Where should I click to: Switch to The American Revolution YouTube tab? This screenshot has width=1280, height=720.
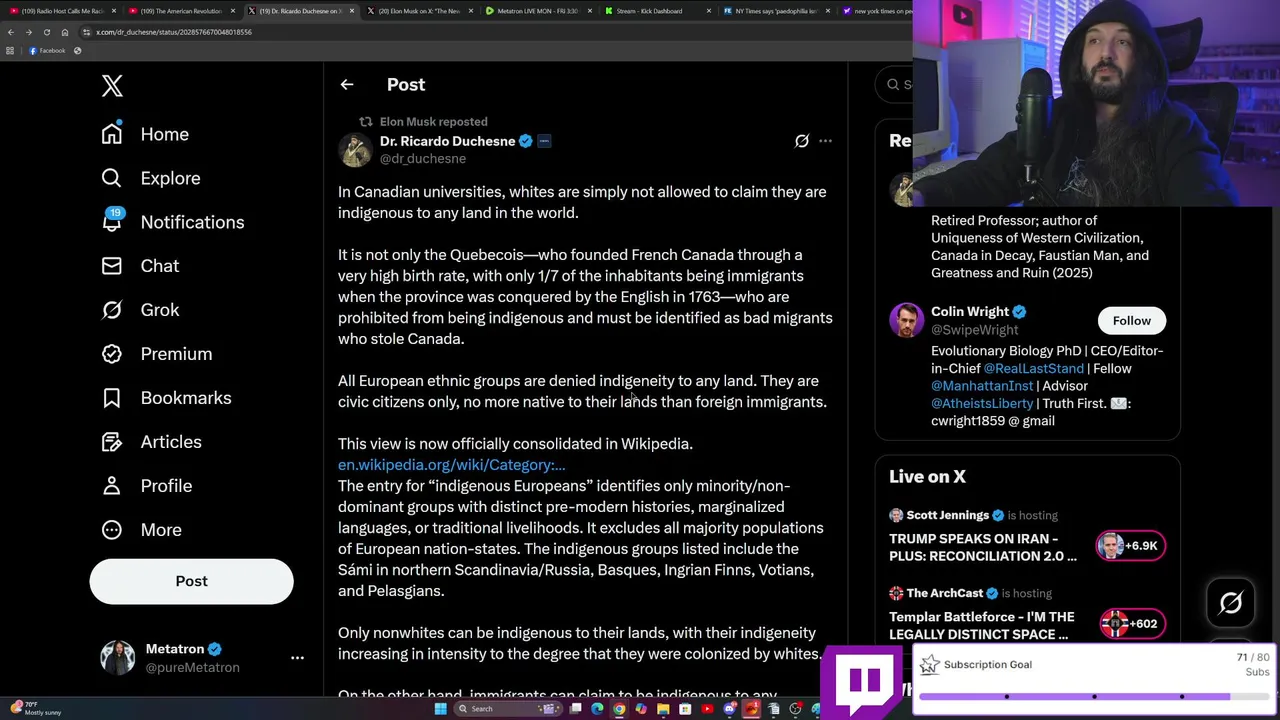click(x=180, y=11)
